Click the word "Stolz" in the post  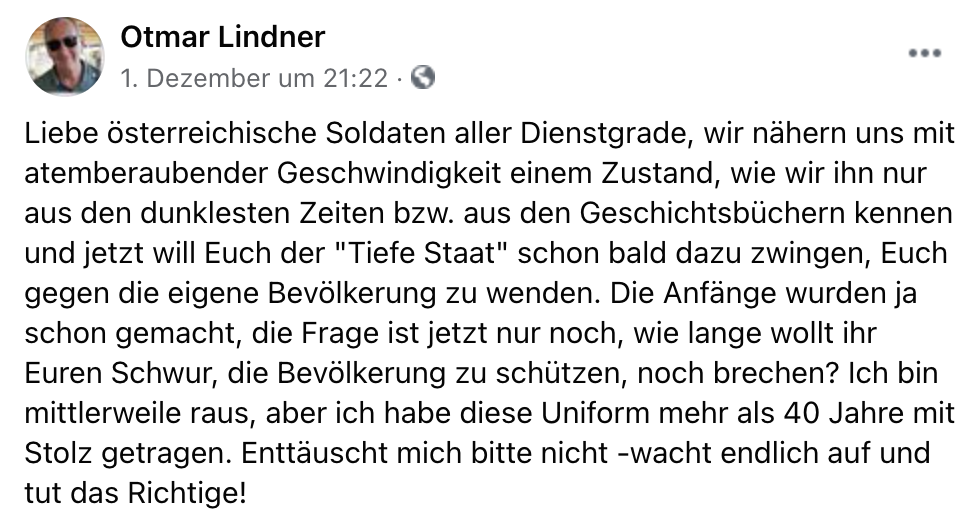pyautogui.click(x=59, y=453)
